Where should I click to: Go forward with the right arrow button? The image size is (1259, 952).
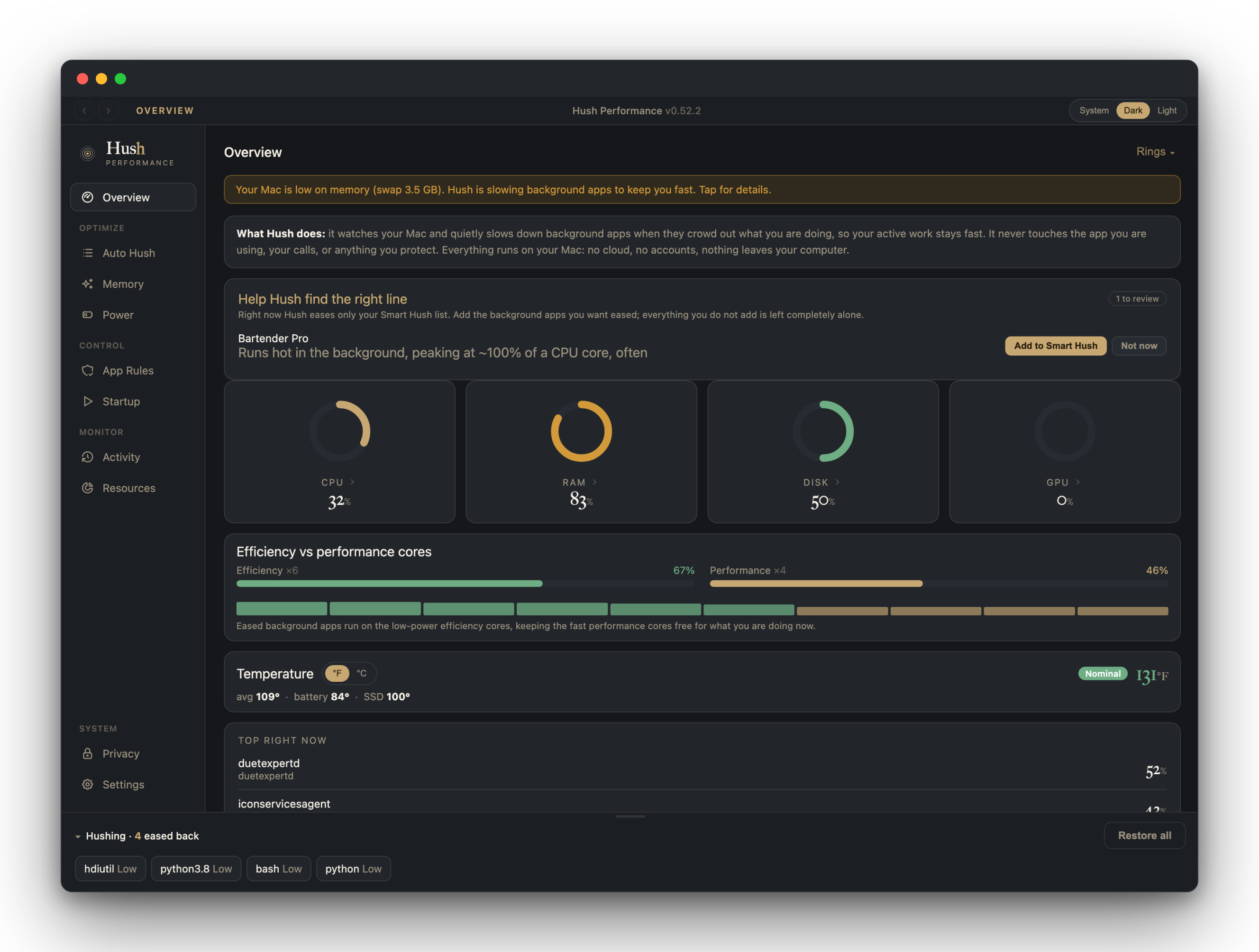[108, 110]
